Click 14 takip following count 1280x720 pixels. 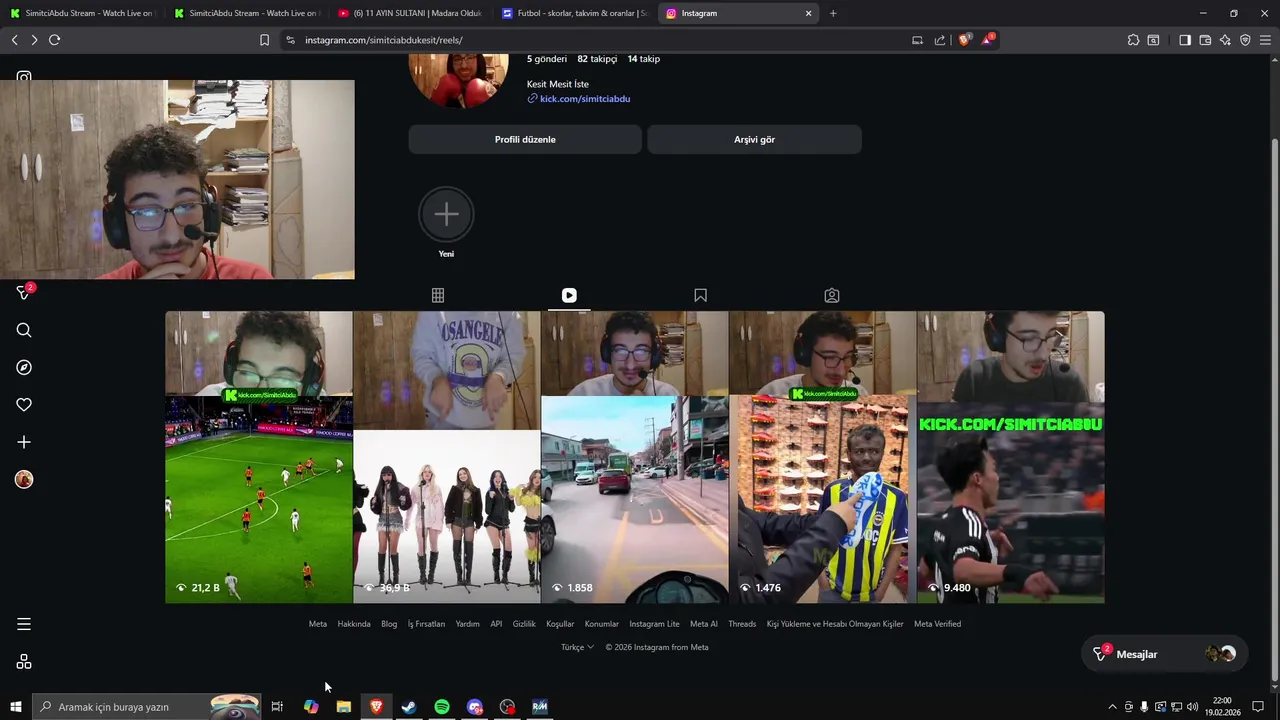click(644, 59)
